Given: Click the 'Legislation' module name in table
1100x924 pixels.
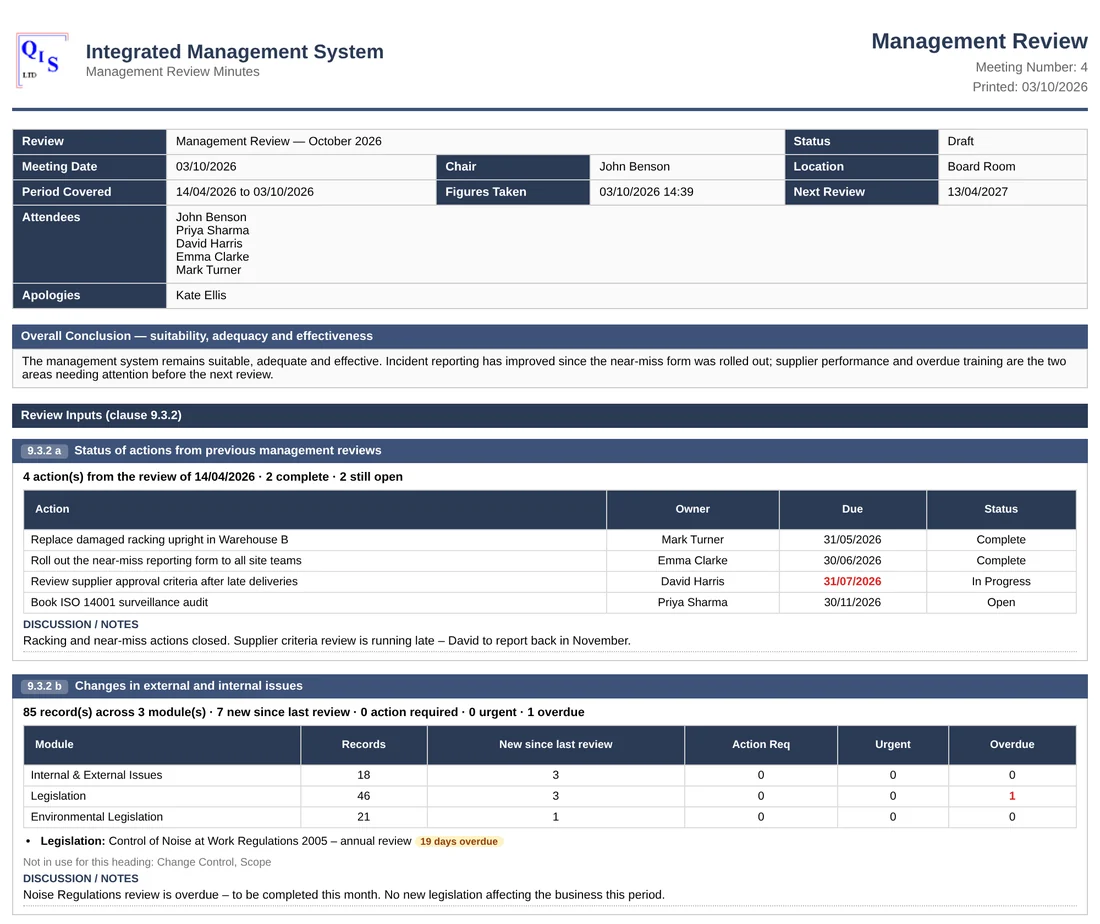Looking at the screenshot, I should (x=58, y=796).
